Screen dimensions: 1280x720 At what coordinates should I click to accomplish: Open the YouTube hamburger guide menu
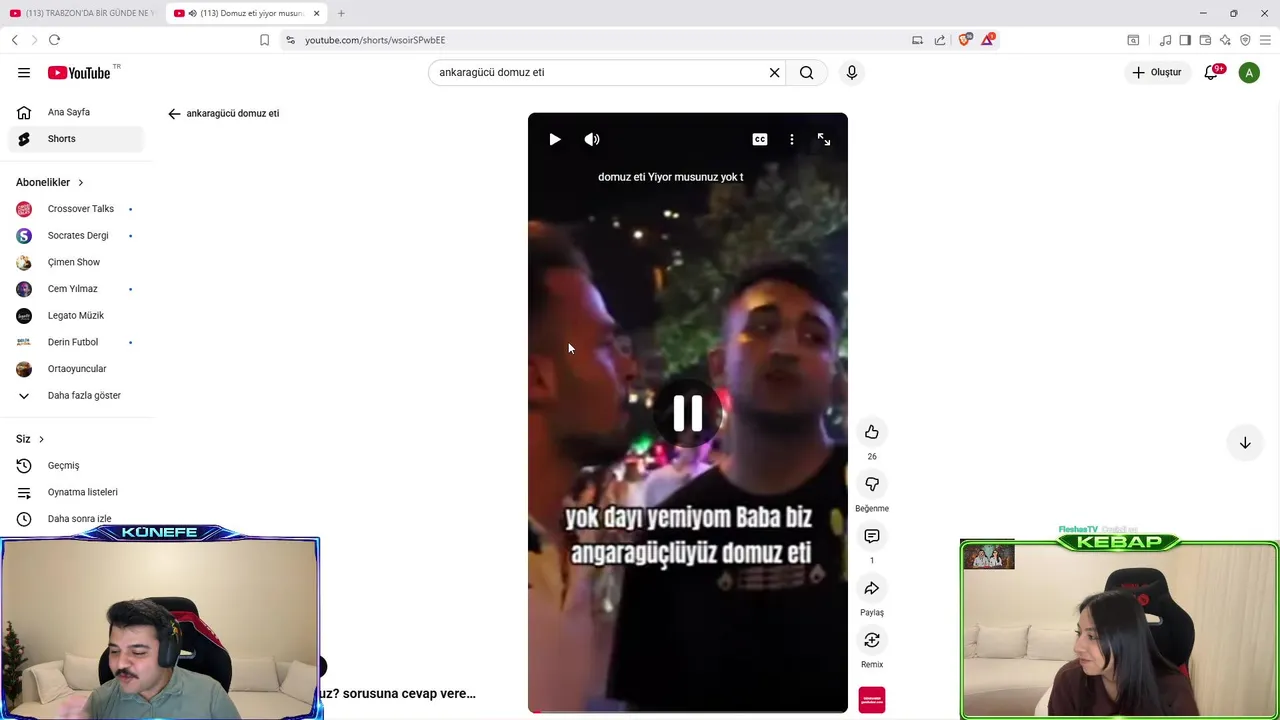click(24, 72)
